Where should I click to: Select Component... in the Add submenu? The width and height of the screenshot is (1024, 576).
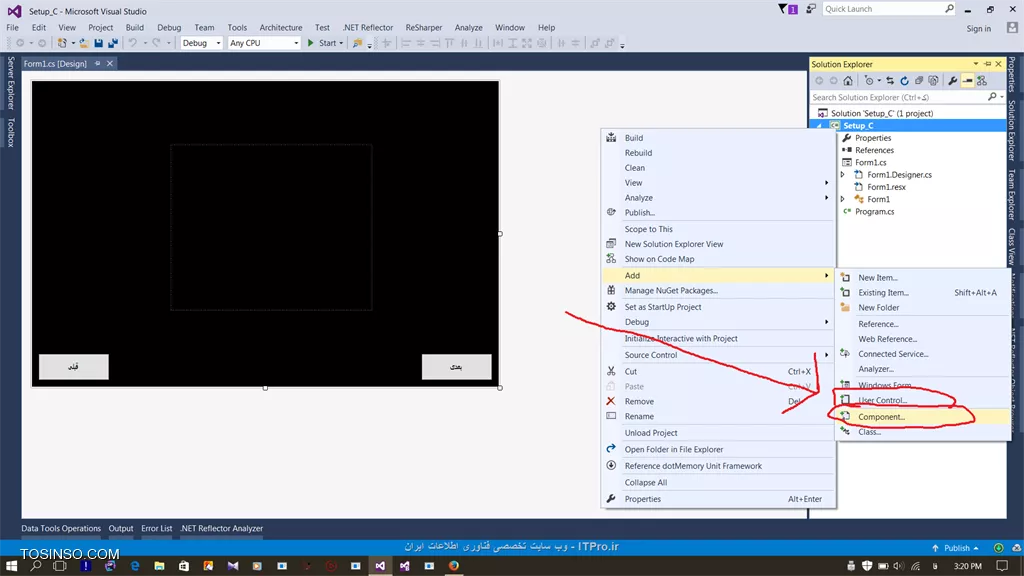pyautogui.click(x=923, y=417)
